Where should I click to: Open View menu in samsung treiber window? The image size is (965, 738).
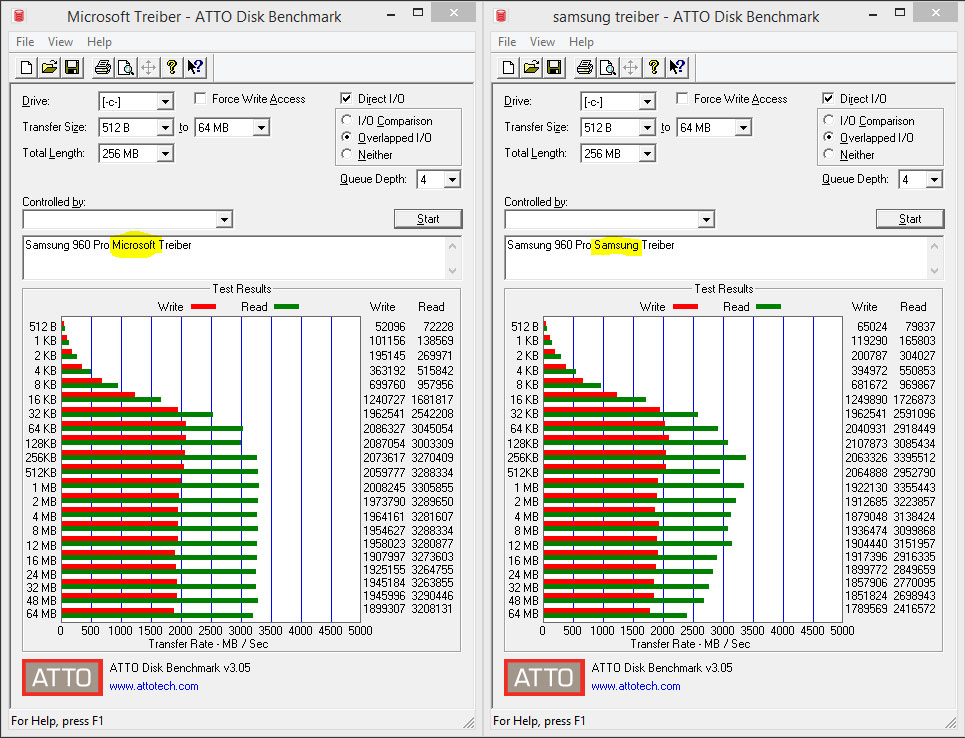542,42
